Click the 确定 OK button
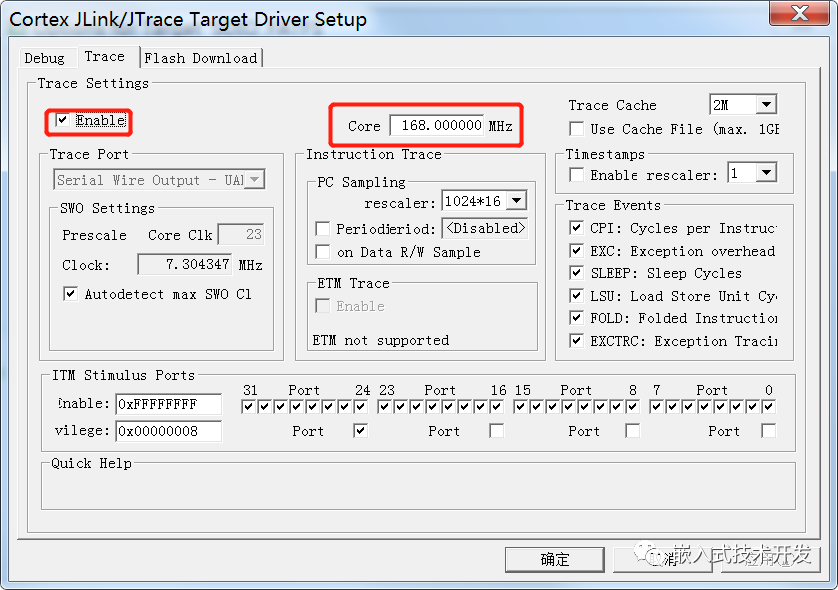The image size is (838, 590). pyautogui.click(x=555, y=560)
